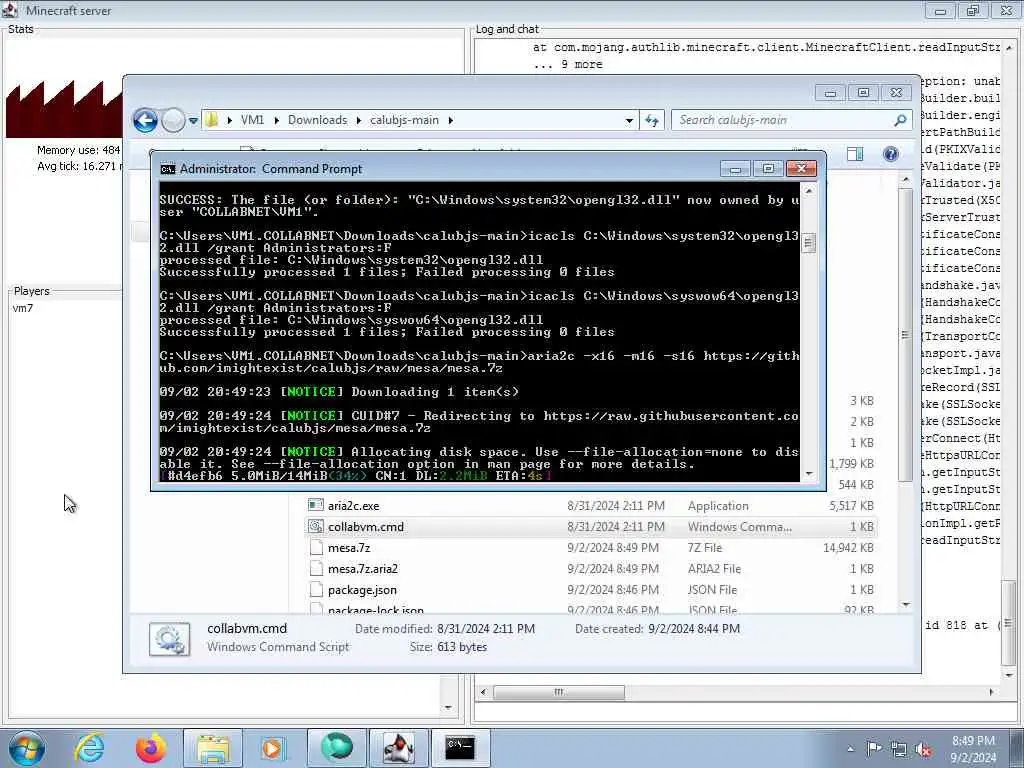Click the mesa.7z file icon
1024x768 pixels.
click(316, 548)
